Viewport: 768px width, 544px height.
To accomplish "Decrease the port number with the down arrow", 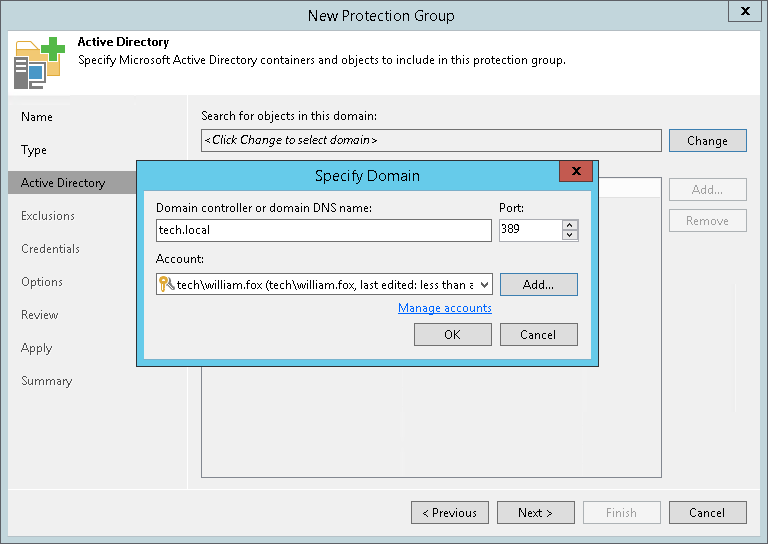I will tap(570, 236).
